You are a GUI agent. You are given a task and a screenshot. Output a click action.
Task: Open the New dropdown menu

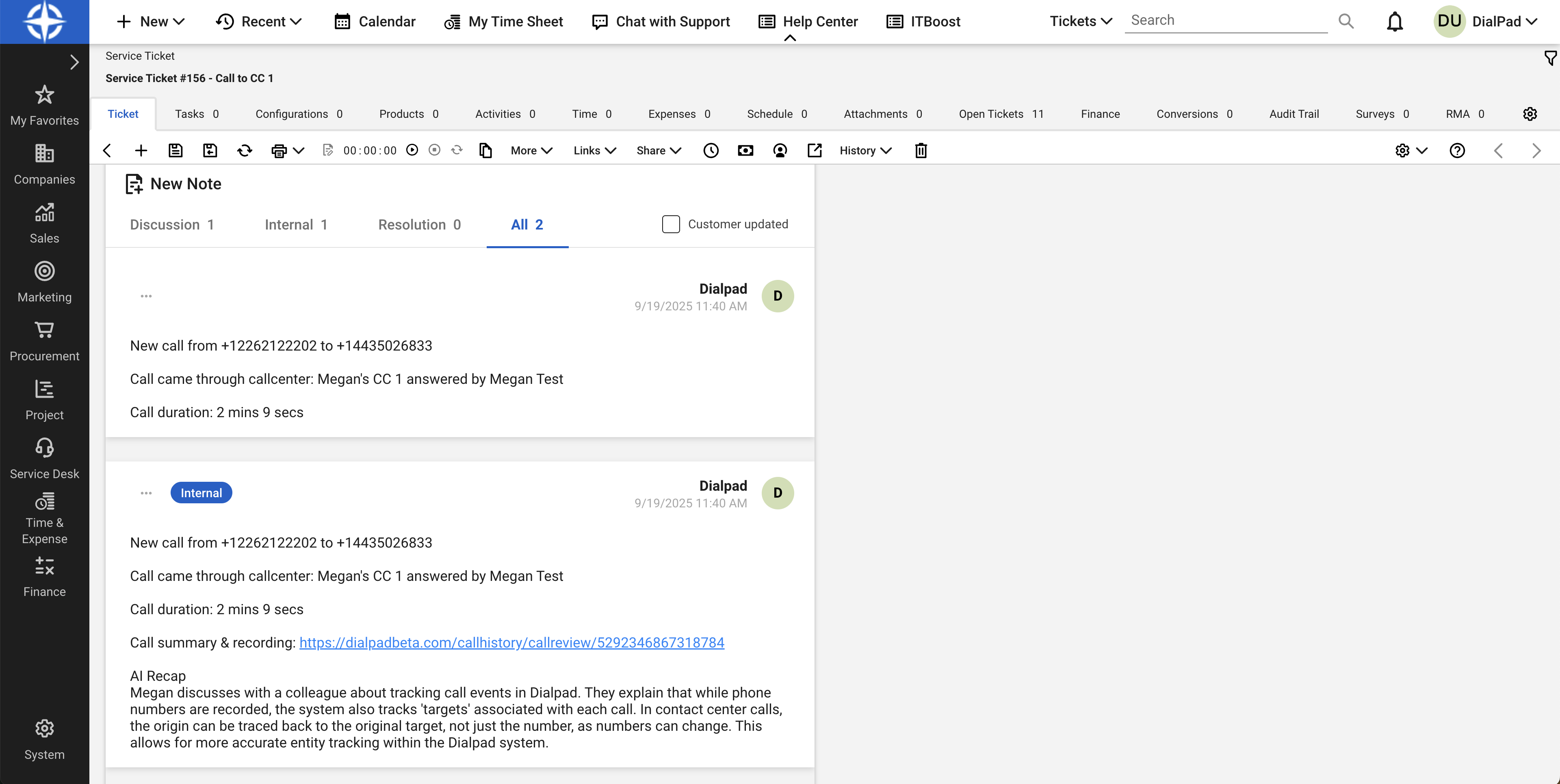(151, 21)
